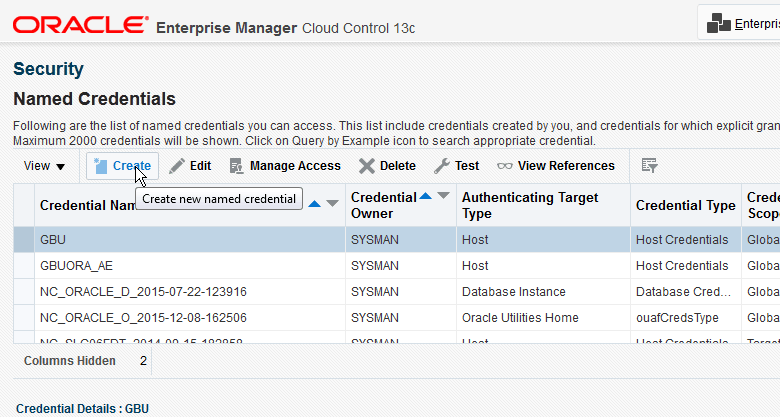This screenshot has height=417, width=780.
Task: Click row selector for GBU row
Action: (x=24, y=240)
